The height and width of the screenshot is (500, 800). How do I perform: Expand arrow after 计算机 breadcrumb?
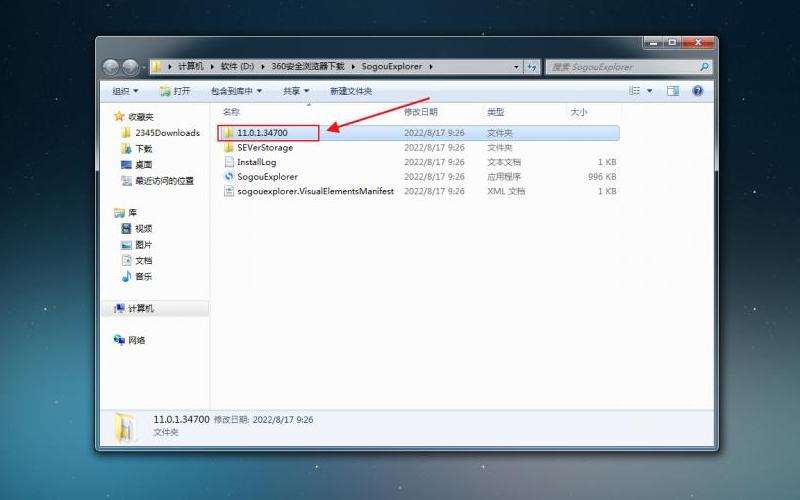212,66
